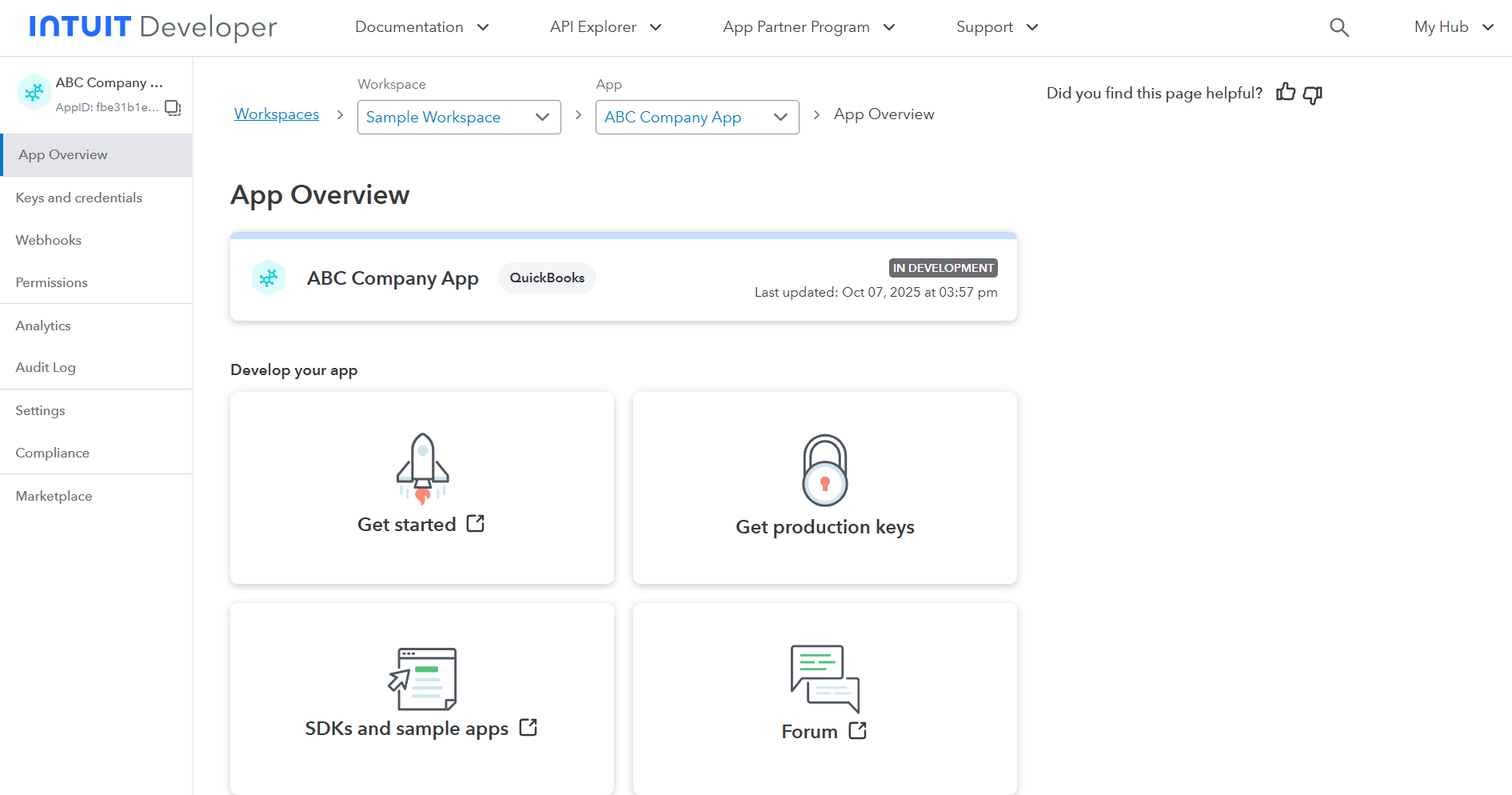Click the App Overview breadcrumb text
This screenshot has height=795, width=1512.
pyautogui.click(x=884, y=114)
